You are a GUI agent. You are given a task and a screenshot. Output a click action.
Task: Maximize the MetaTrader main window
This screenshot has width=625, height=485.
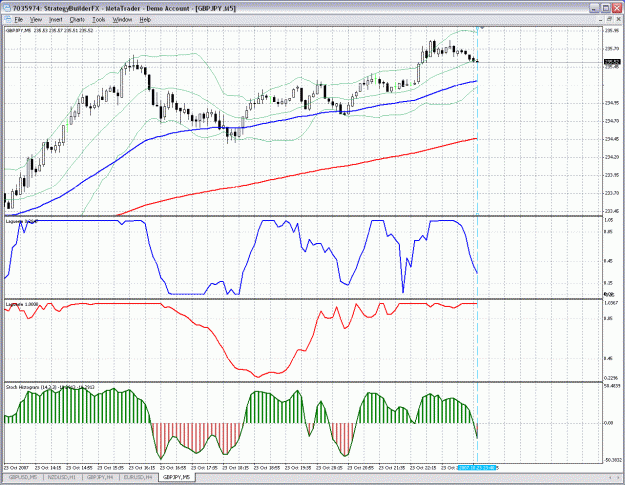pyautogui.click(x=605, y=8)
